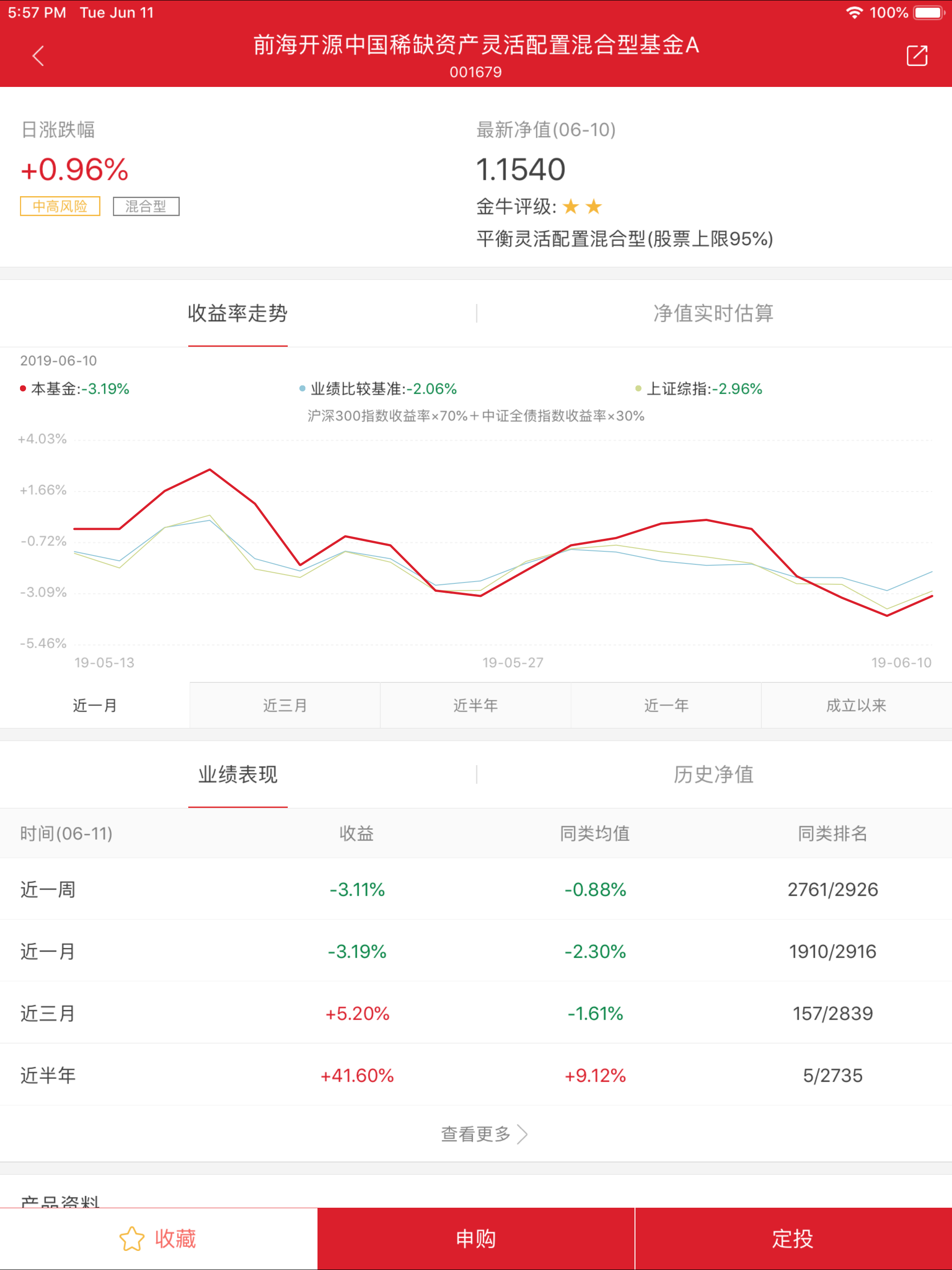This screenshot has width=952, height=1270.
Task: Tap the 定投 regular investment button
Action: (x=793, y=1238)
